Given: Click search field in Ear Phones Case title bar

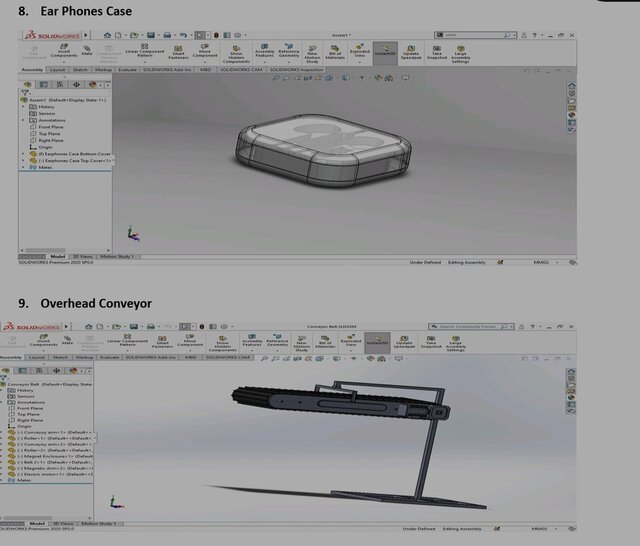Looking at the screenshot, I should [x=476, y=35].
